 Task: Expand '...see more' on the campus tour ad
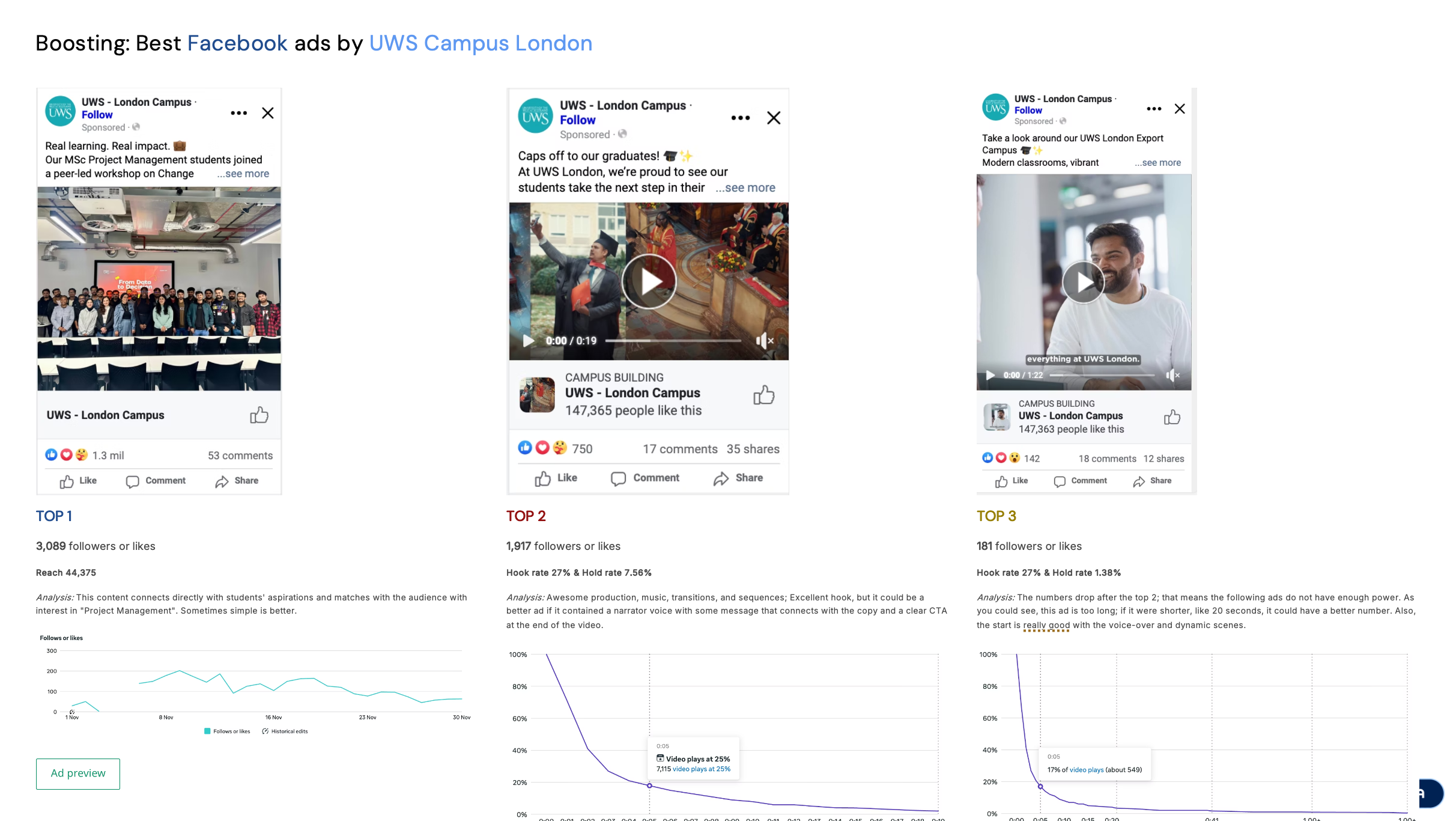point(1157,162)
